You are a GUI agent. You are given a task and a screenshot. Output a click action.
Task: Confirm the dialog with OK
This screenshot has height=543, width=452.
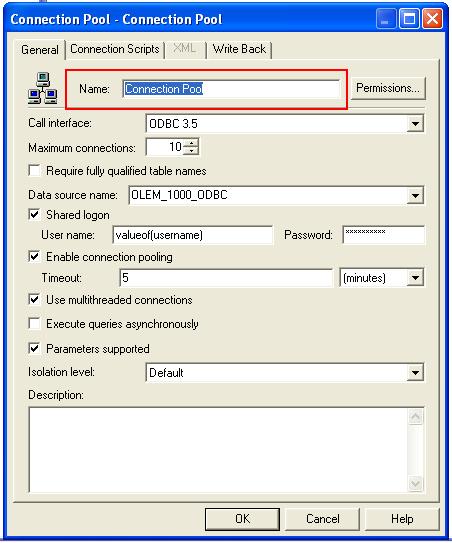(242, 519)
